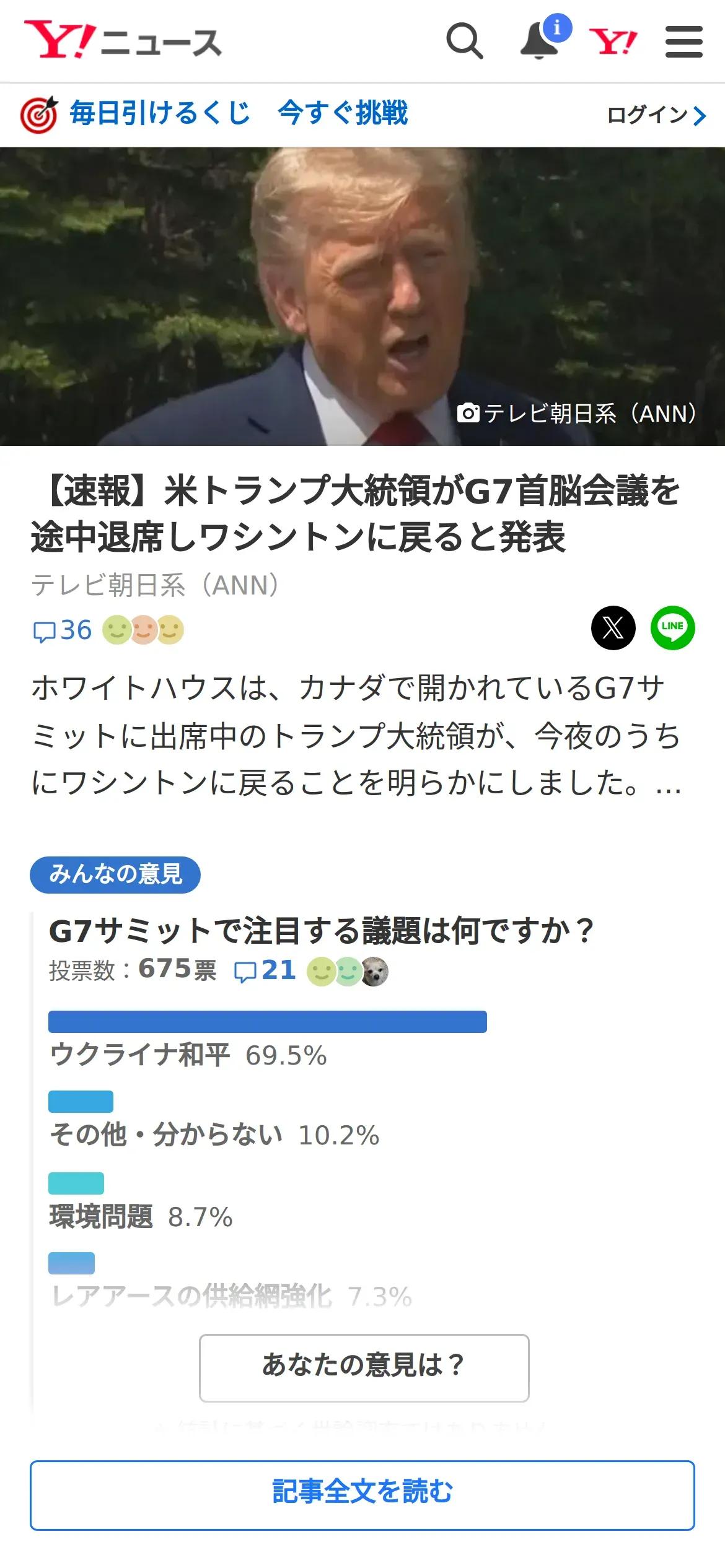Image resolution: width=725 pixels, height=1568 pixels.
Task: Share article on LINE
Action: [x=672, y=627]
